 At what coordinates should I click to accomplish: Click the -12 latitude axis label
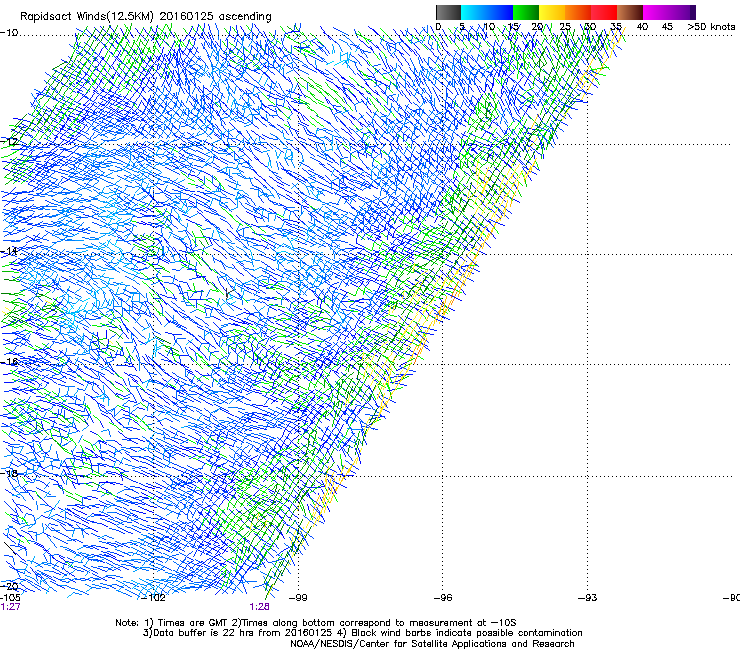pos(9,142)
